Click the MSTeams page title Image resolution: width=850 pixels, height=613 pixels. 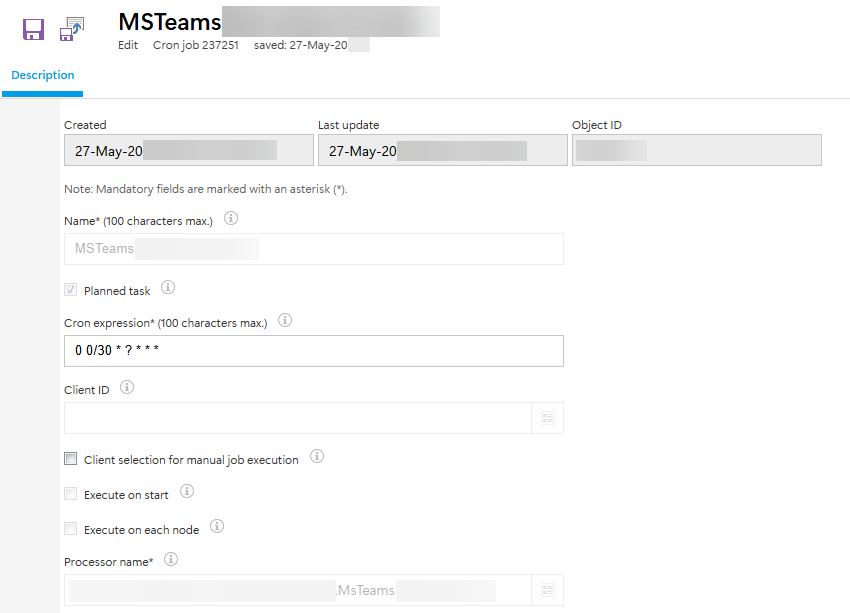[170, 22]
